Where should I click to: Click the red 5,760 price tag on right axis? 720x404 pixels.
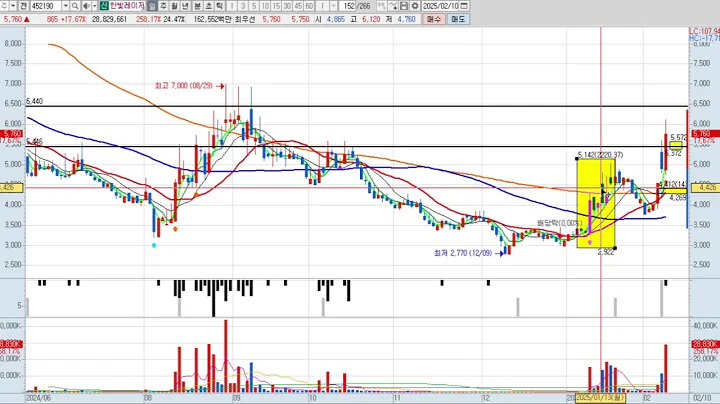(704, 134)
